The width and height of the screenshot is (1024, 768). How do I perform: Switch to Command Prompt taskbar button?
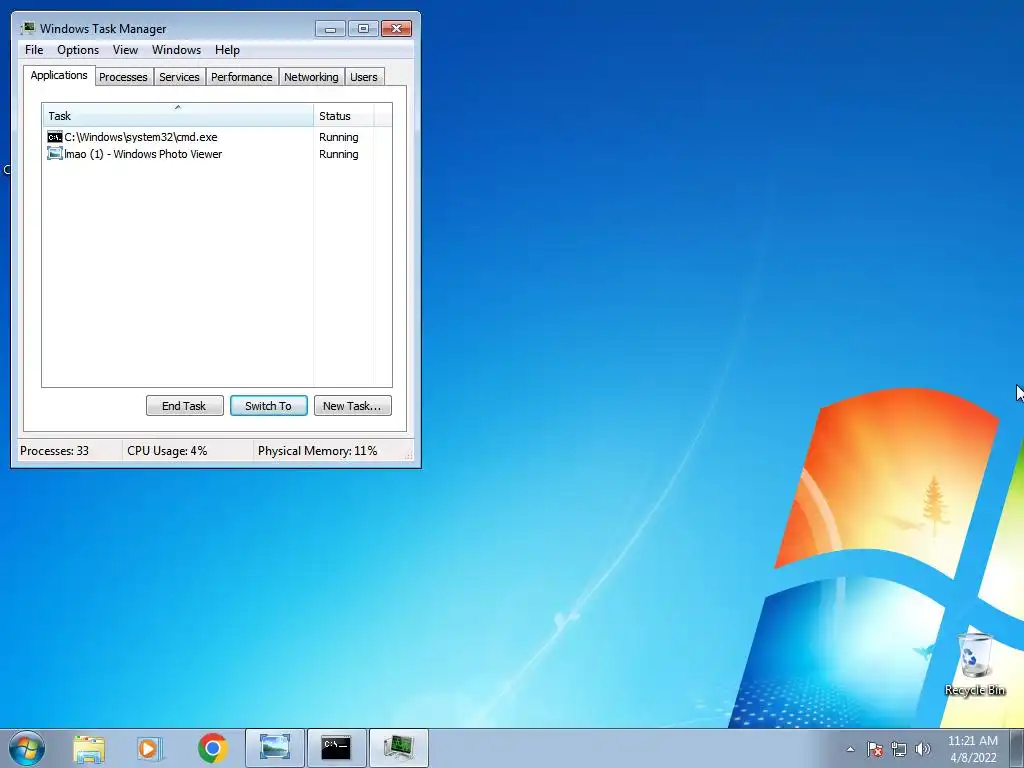click(336, 748)
